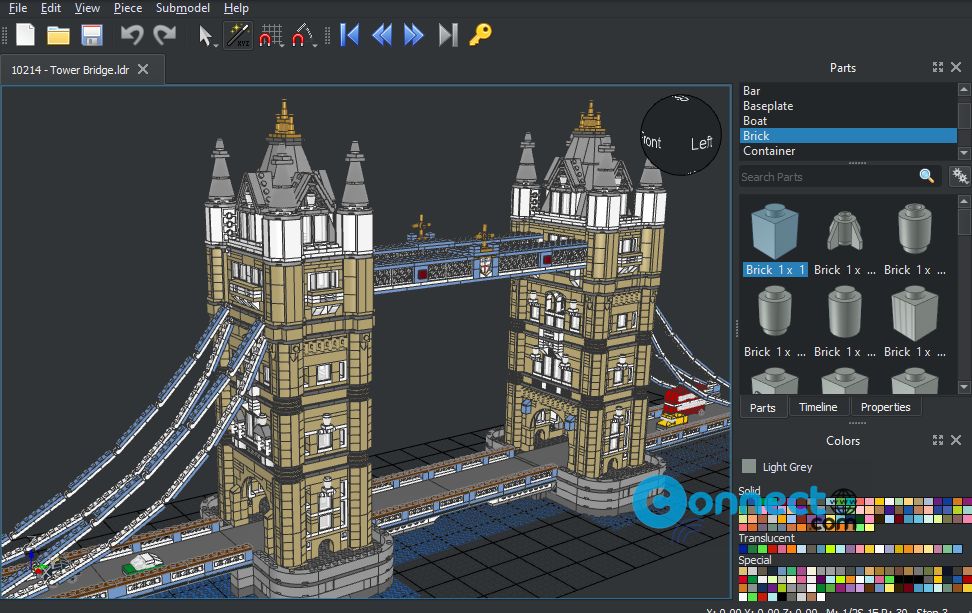Screen dimensions: 972x613
Task: Toggle rotation snap with the angle magnet icon
Action: coord(303,35)
